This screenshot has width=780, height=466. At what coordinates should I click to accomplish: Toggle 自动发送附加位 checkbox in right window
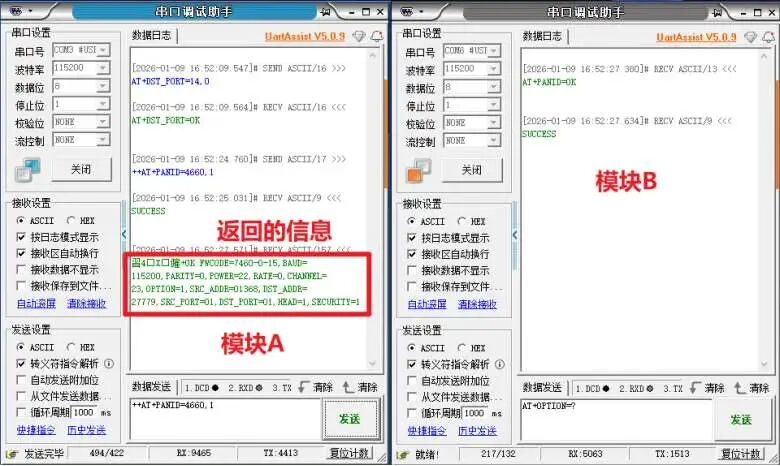(411, 381)
